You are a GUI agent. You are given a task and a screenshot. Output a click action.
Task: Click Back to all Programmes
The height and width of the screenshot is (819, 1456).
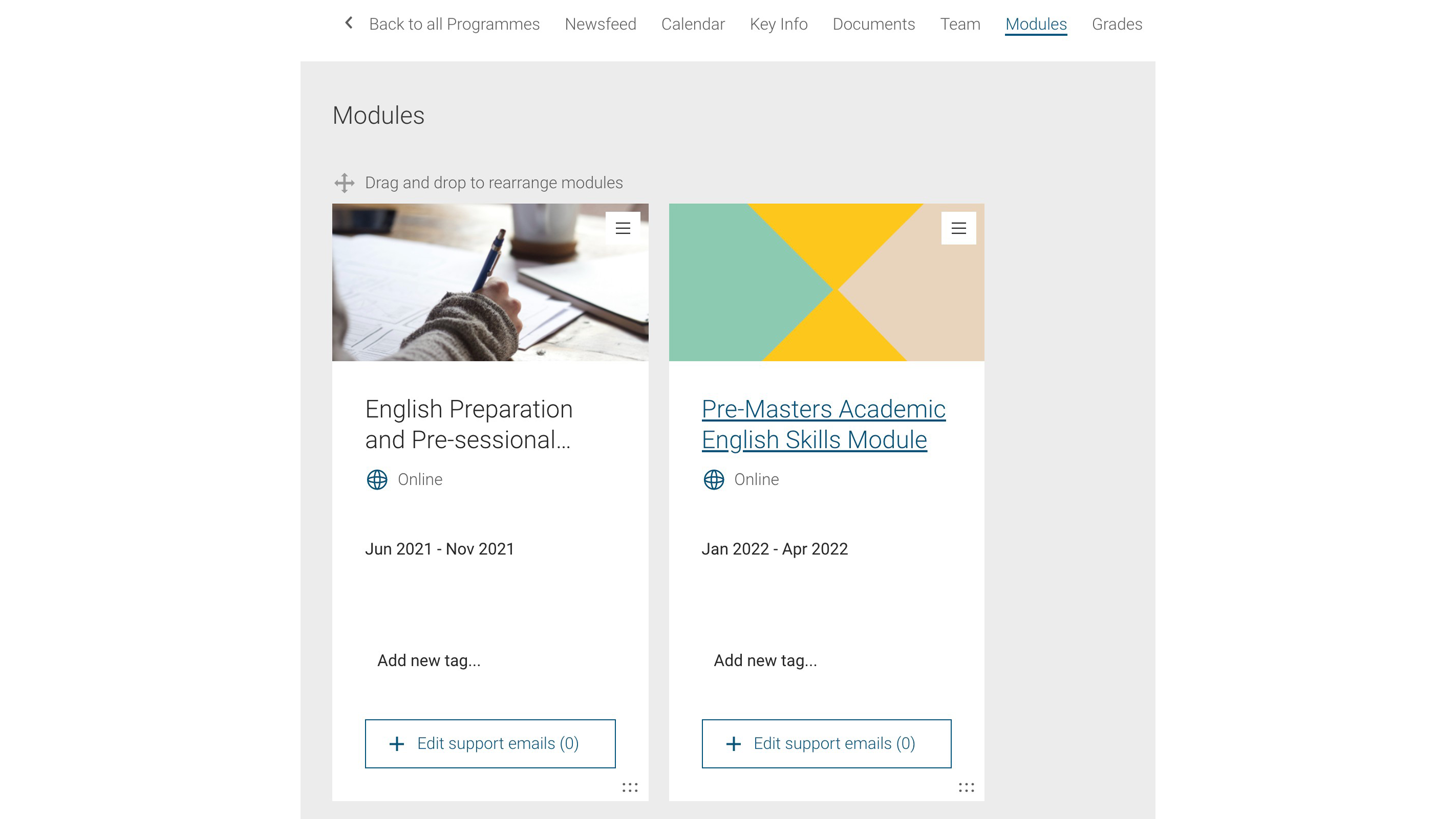(x=454, y=24)
